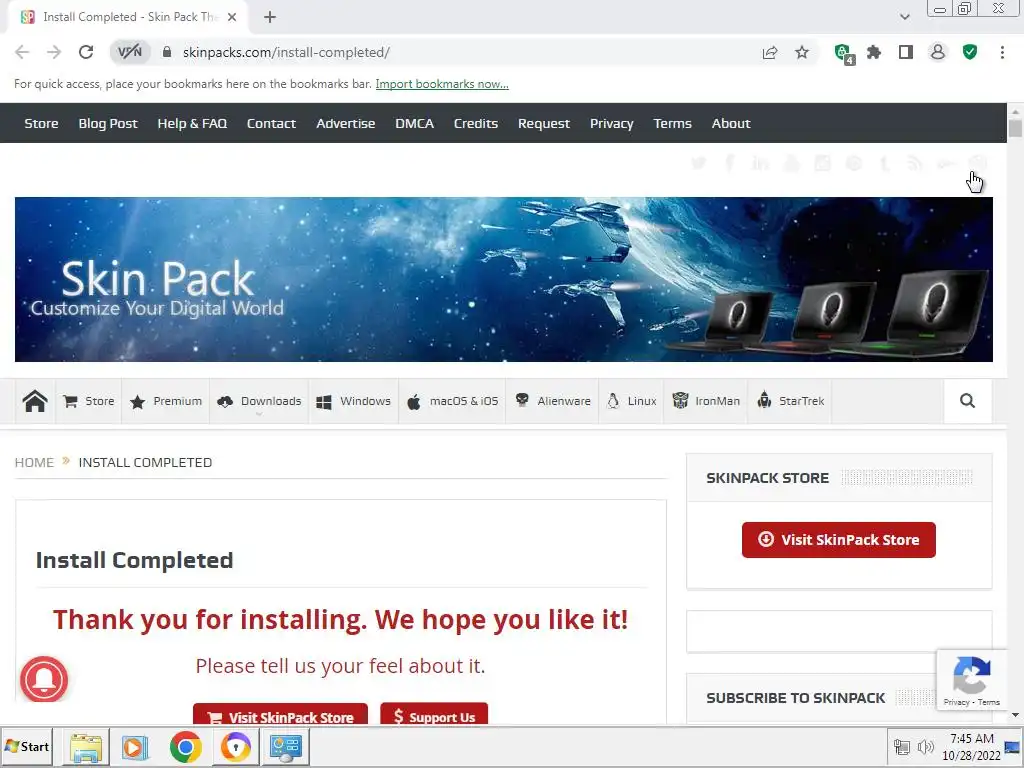Open the site search magnifier icon

(x=967, y=401)
